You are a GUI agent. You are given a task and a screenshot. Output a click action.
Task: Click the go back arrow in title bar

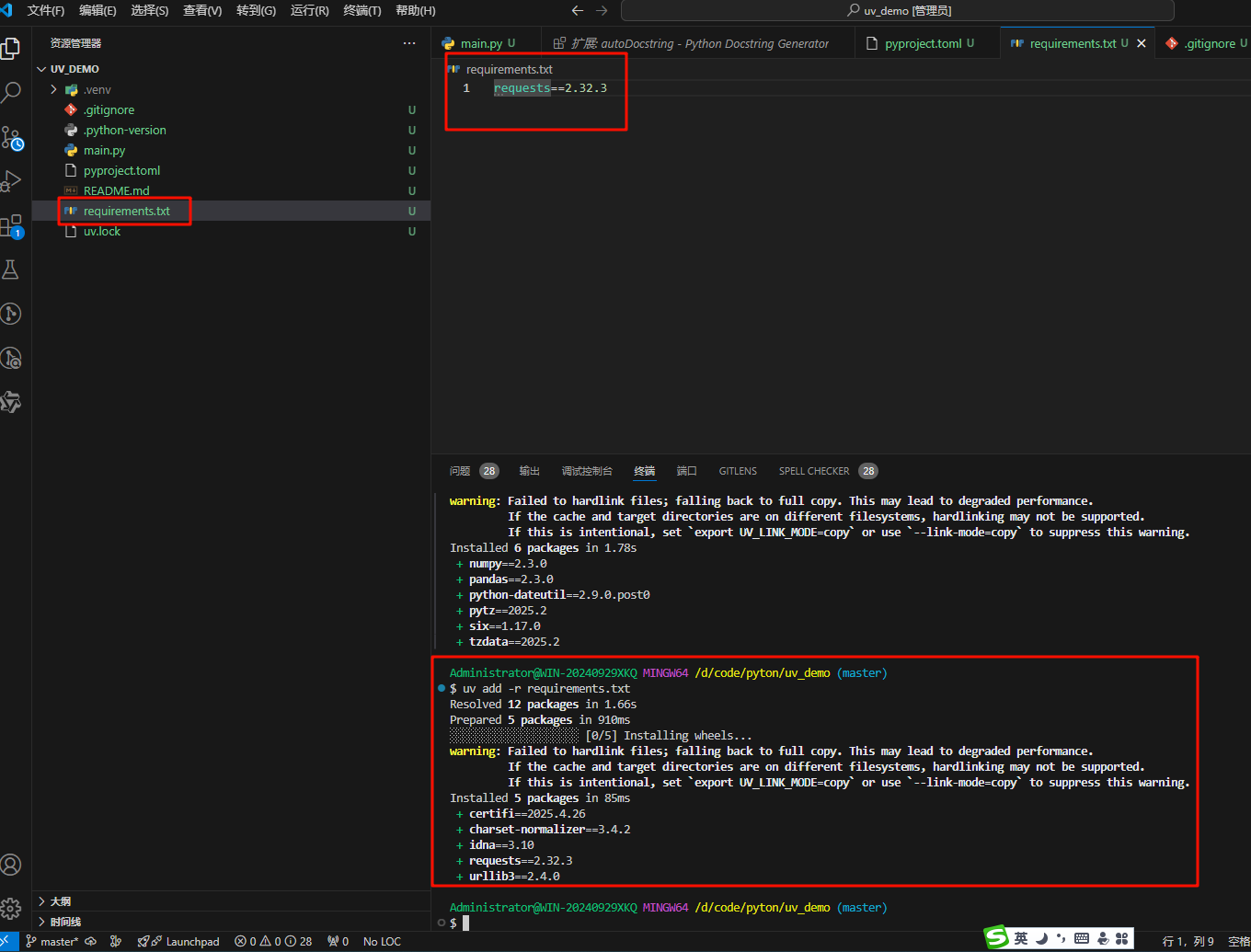coord(578,10)
